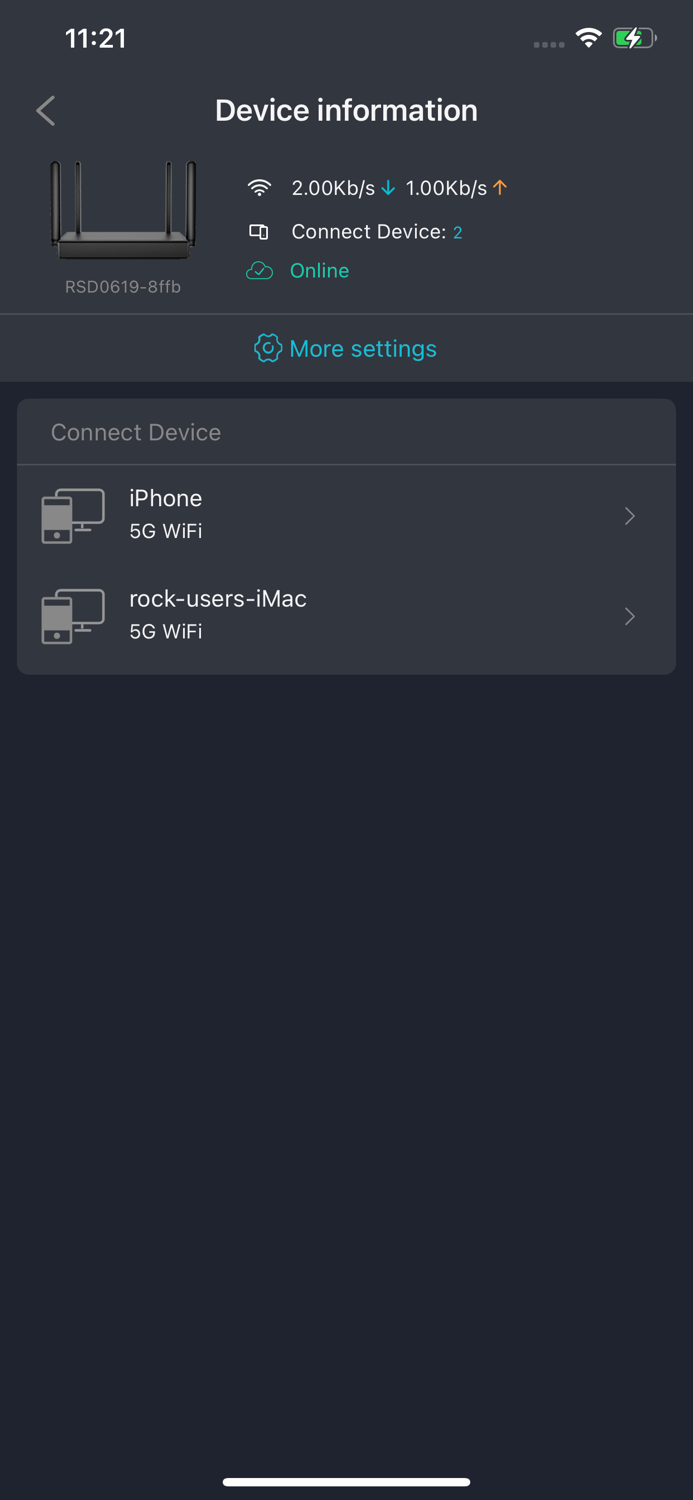This screenshot has width=693, height=1500.
Task: Expand details for the iPhone device
Action: pyautogui.click(x=629, y=515)
